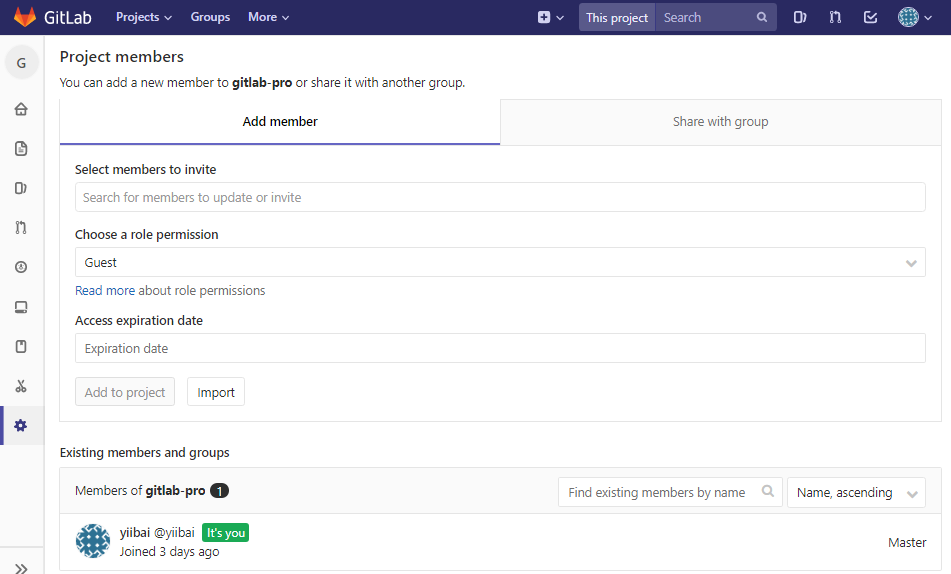Click Existing members and groups heading
The image size is (951, 574).
pos(144,453)
